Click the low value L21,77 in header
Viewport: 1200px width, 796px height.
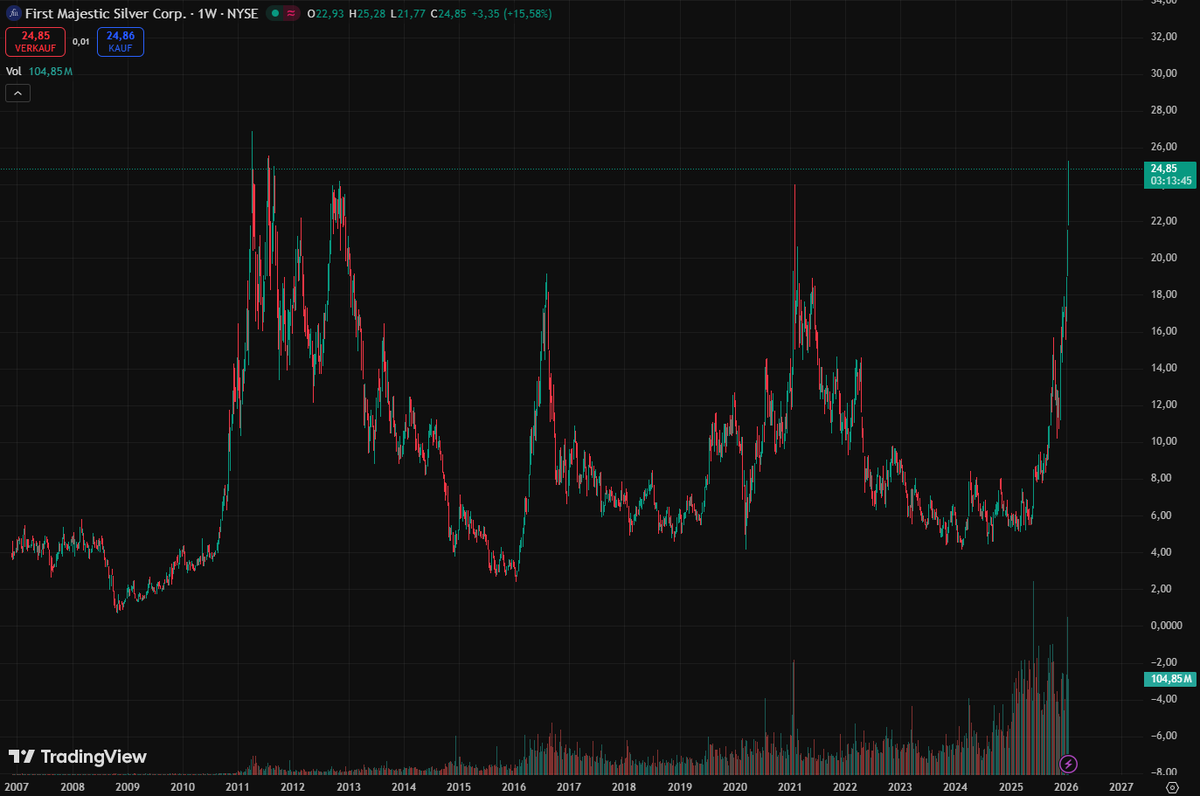[x=409, y=15]
